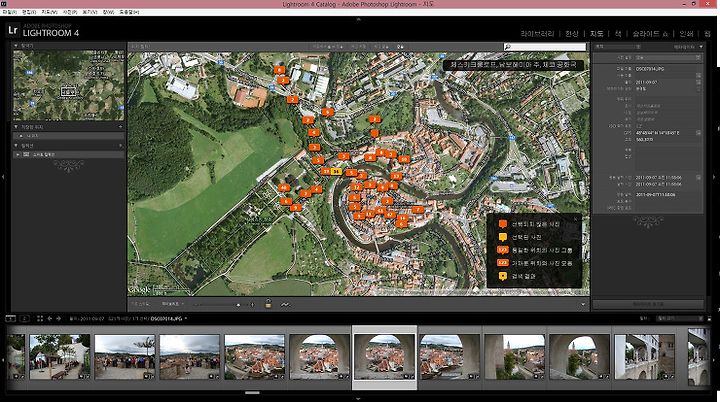Select main window display icon 1
Viewport: 720px width, 402px height.
tap(11, 318)
